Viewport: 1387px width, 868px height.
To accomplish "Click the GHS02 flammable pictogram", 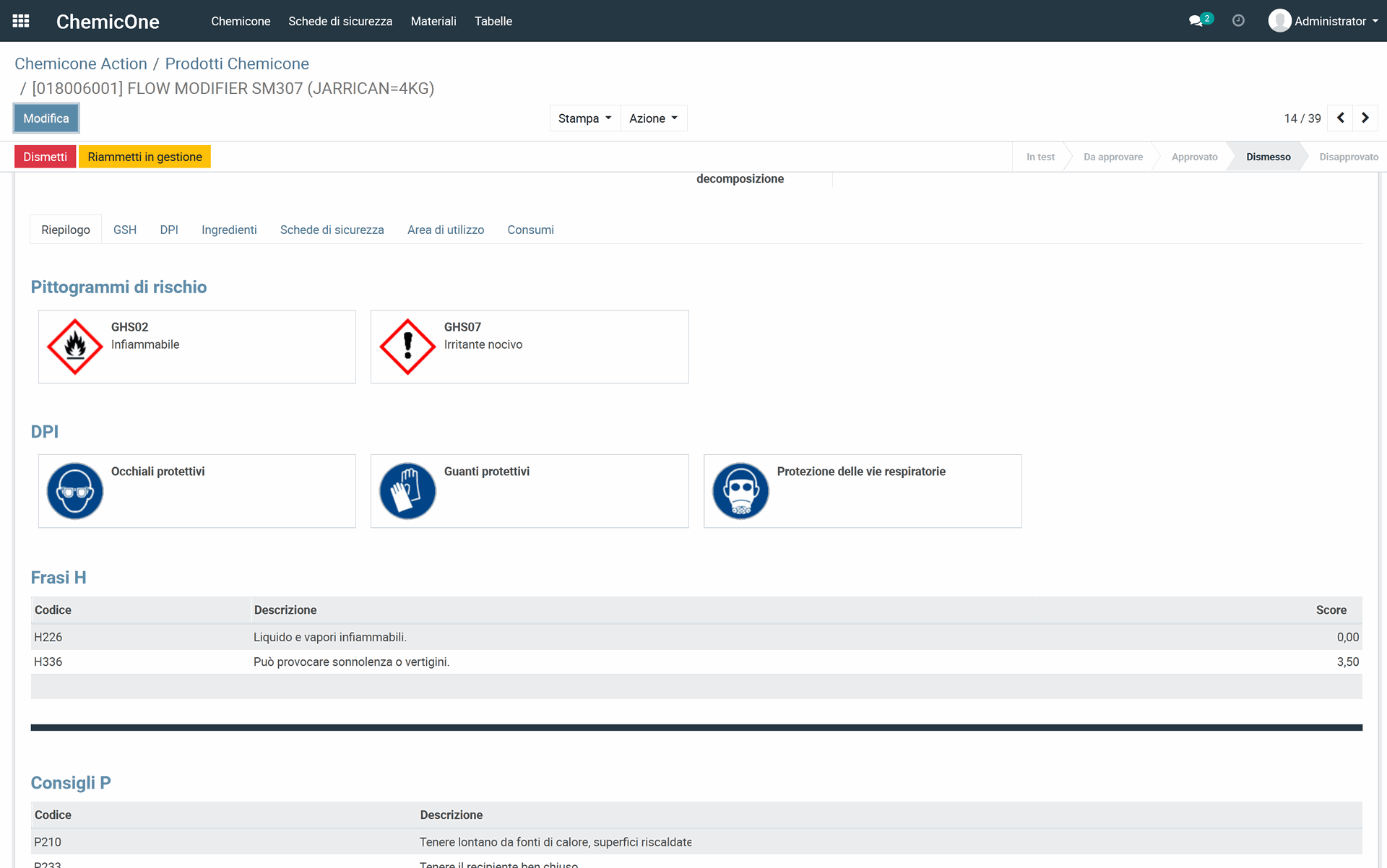I will point(75,347).
